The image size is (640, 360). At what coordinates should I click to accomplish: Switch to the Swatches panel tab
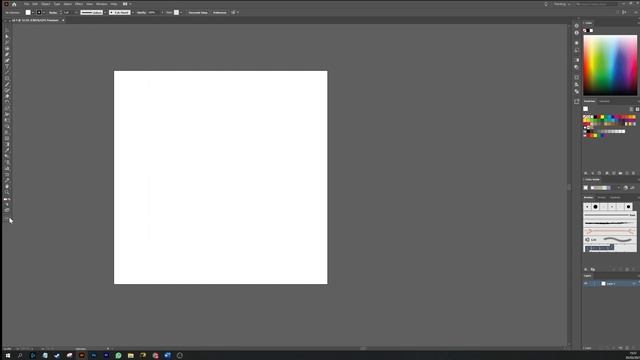click(589, 101)
